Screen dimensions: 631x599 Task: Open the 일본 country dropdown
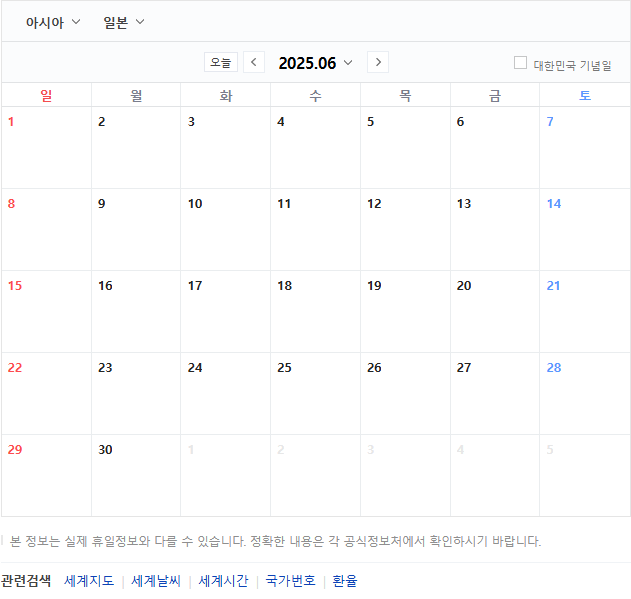(x=124, y=22)
